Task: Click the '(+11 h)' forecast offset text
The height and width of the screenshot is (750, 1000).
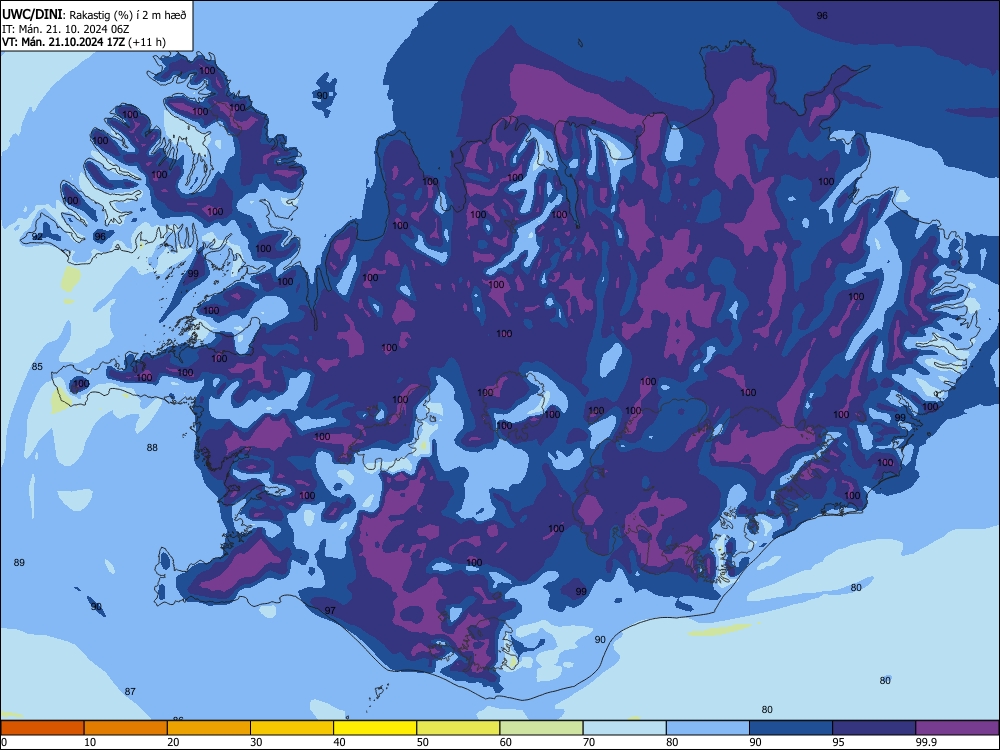Action: [x=147, y=42]
